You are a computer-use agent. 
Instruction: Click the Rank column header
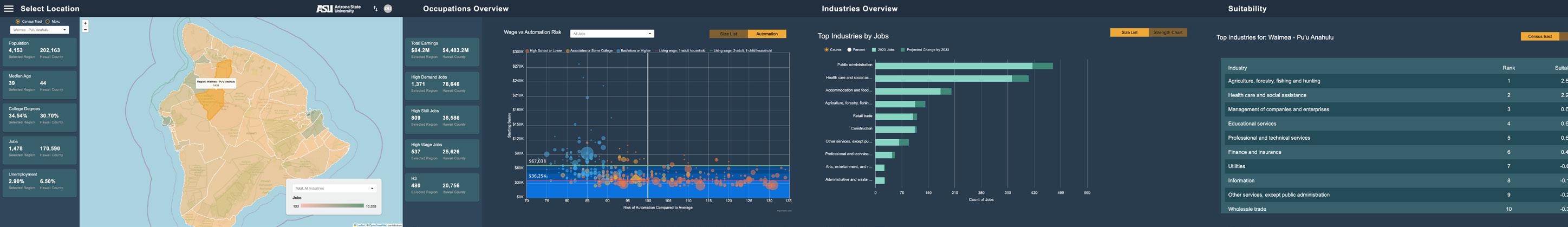pos(1508,68)
